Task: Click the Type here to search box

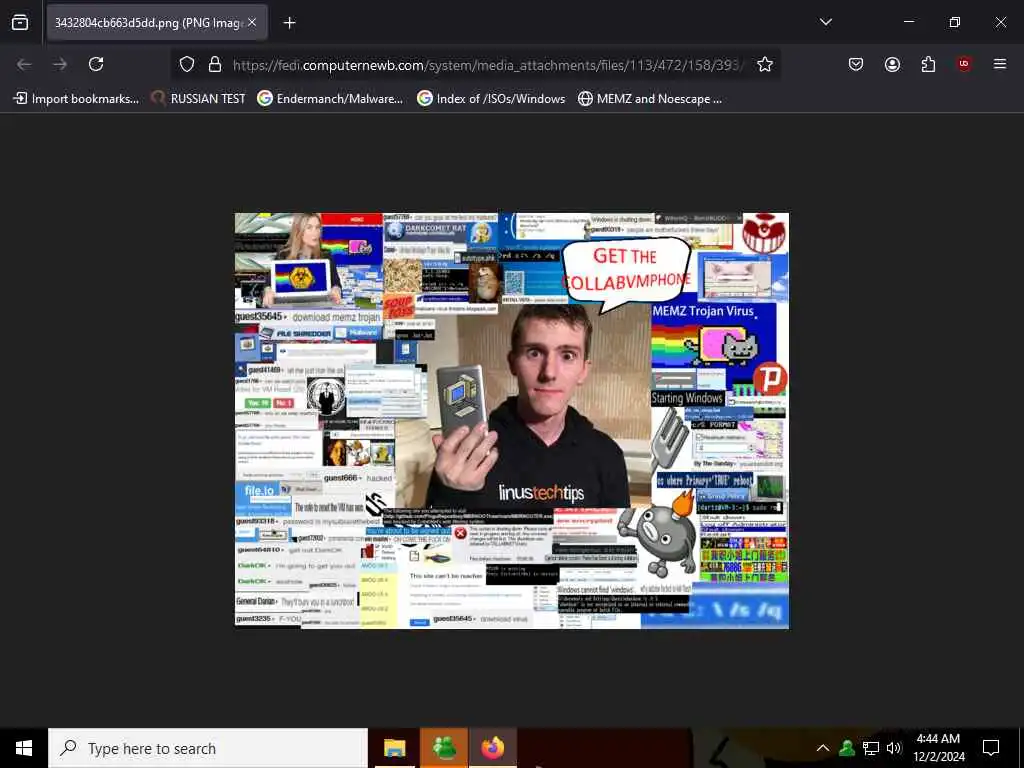Action: click(x=208, y=748)
